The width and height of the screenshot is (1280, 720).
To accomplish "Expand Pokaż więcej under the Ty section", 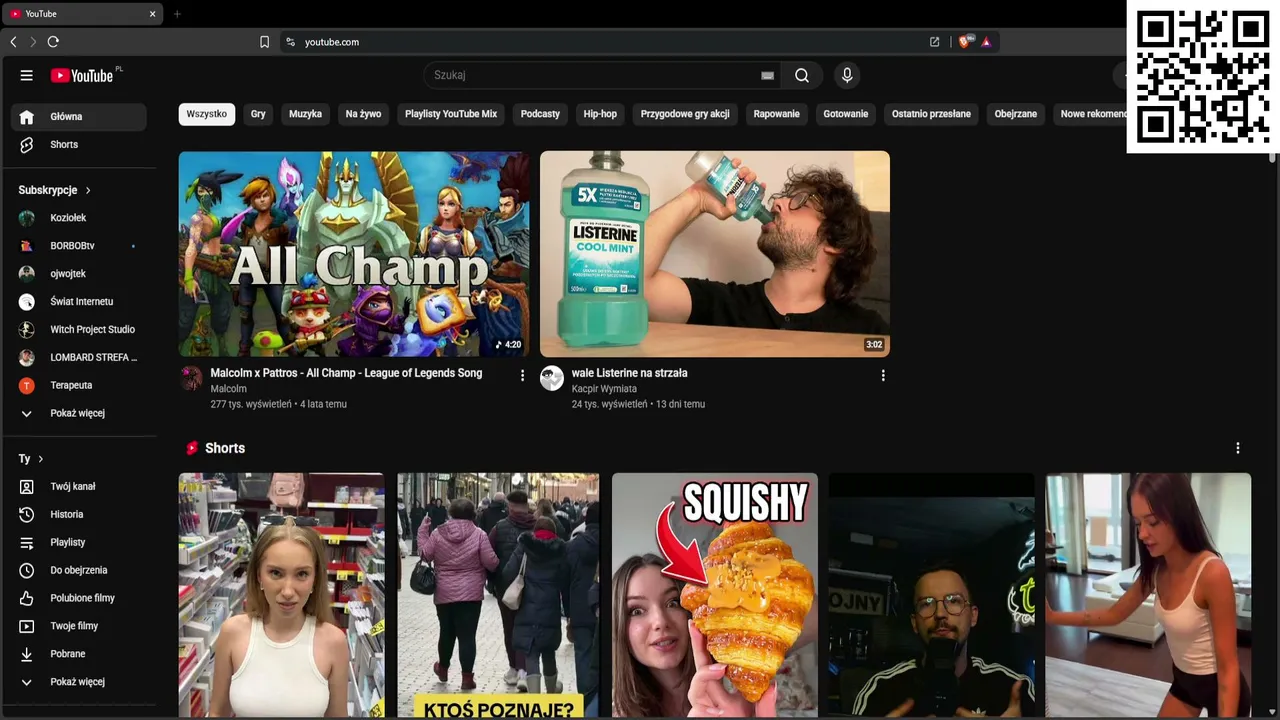I will coord(79,682).
